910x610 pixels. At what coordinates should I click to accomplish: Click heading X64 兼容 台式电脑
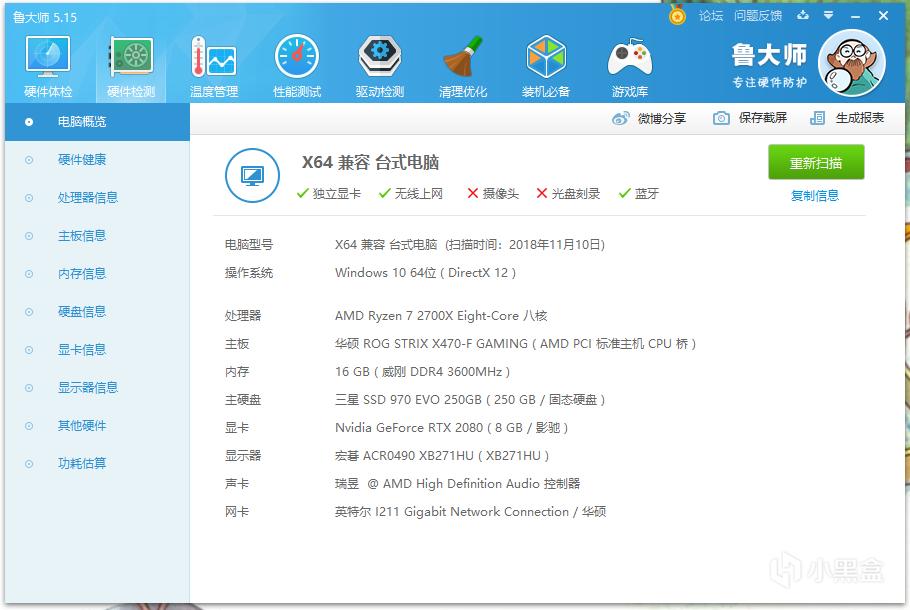370,162
